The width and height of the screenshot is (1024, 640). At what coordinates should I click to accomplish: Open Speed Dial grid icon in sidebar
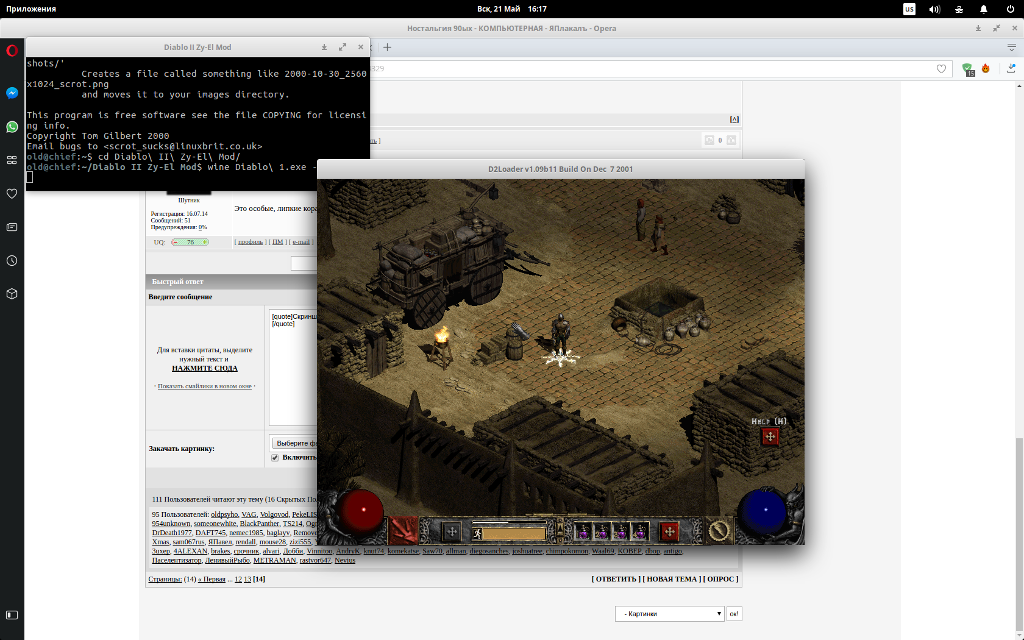(x=12, y=160)
